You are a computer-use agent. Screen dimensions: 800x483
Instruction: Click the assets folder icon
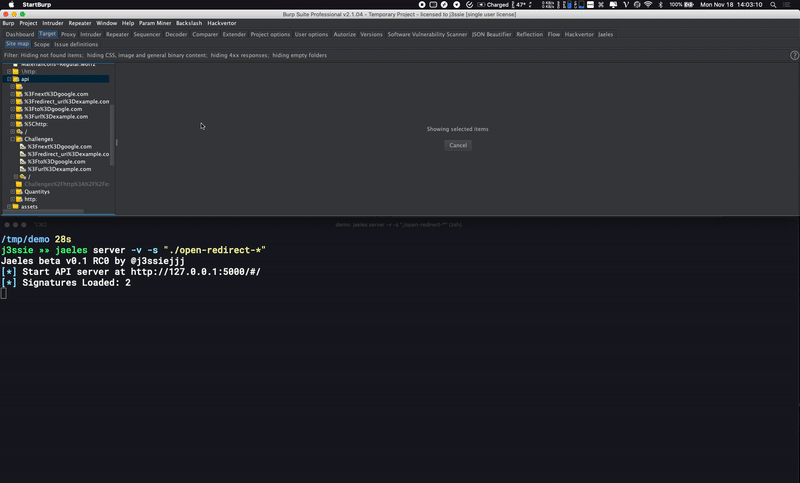click(x=16, y=207)
